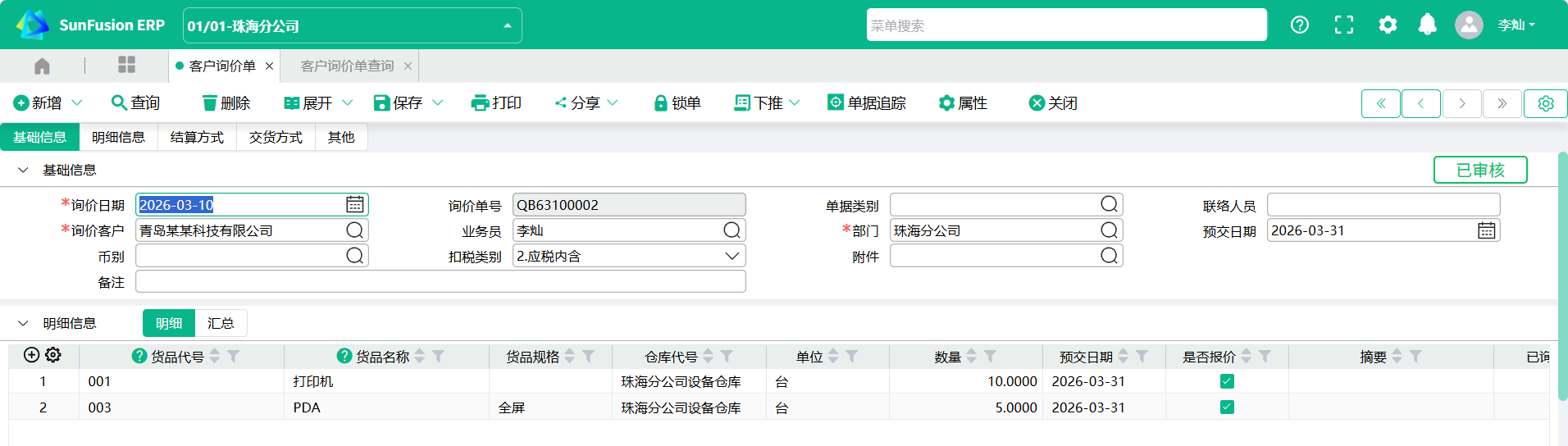1568x446 pixels.
Task: Click the delete (删除) trash icon
Action: tap(210, 103)
